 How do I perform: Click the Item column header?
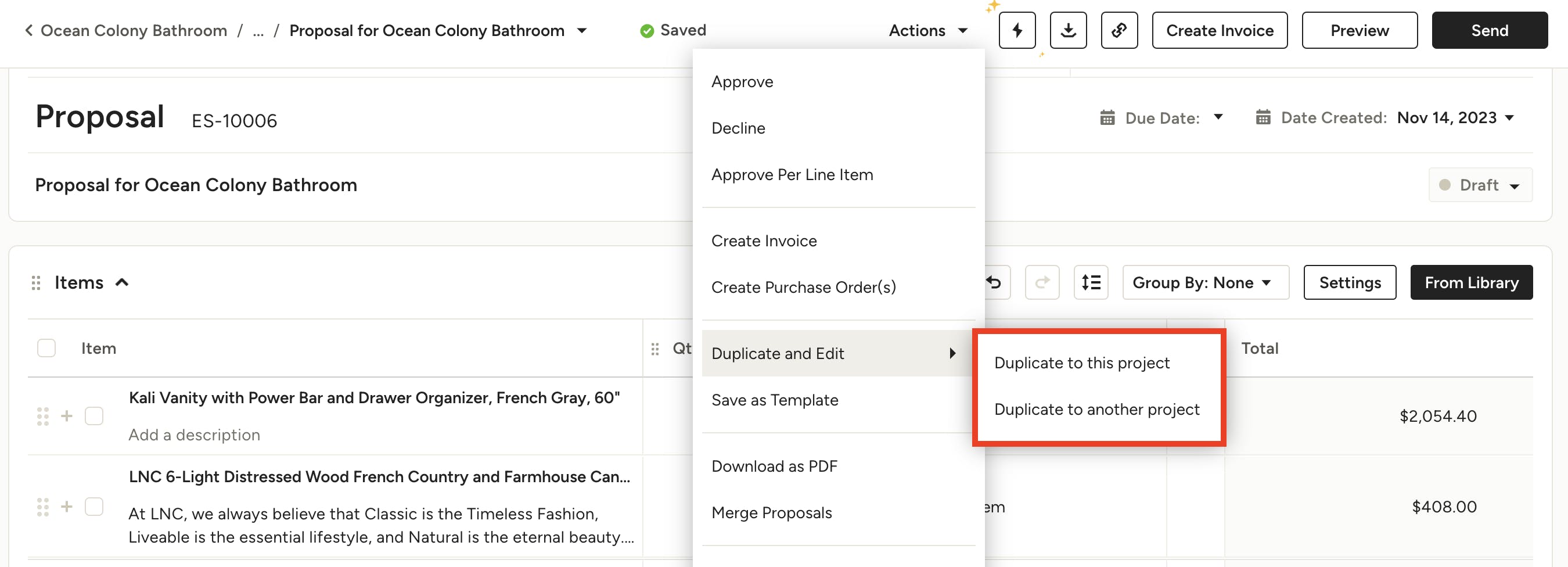pyautogui.click(x=99, y=349)
